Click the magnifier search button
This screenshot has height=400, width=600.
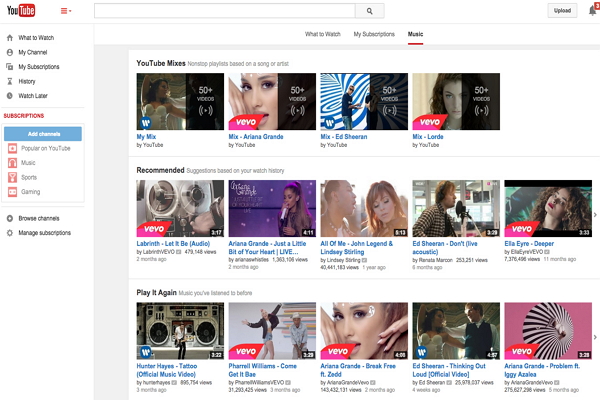(369, 11)
